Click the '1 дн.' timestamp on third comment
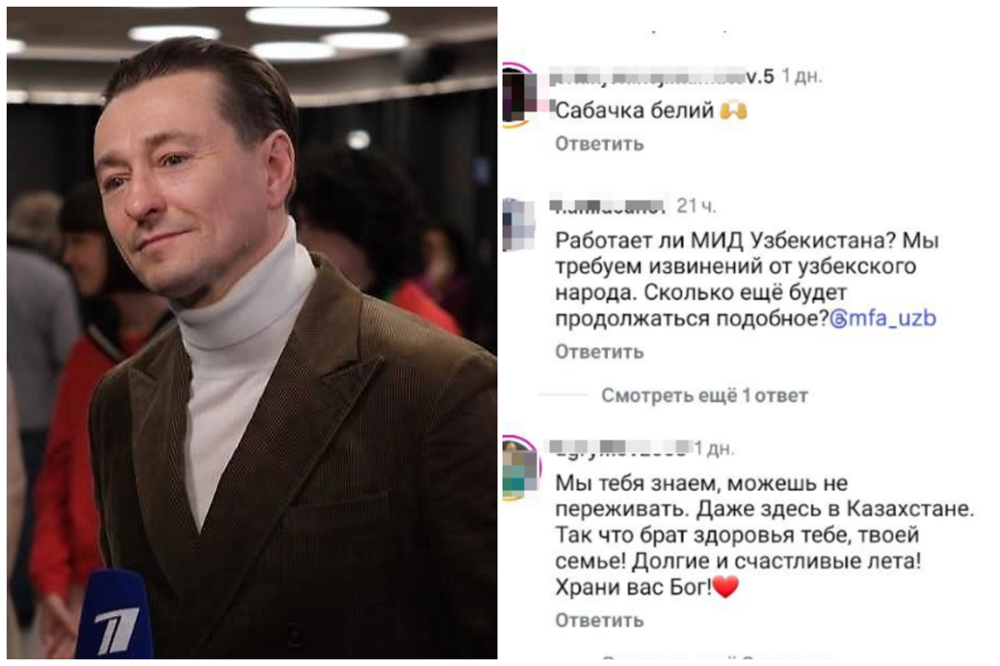 click(714, 448)
